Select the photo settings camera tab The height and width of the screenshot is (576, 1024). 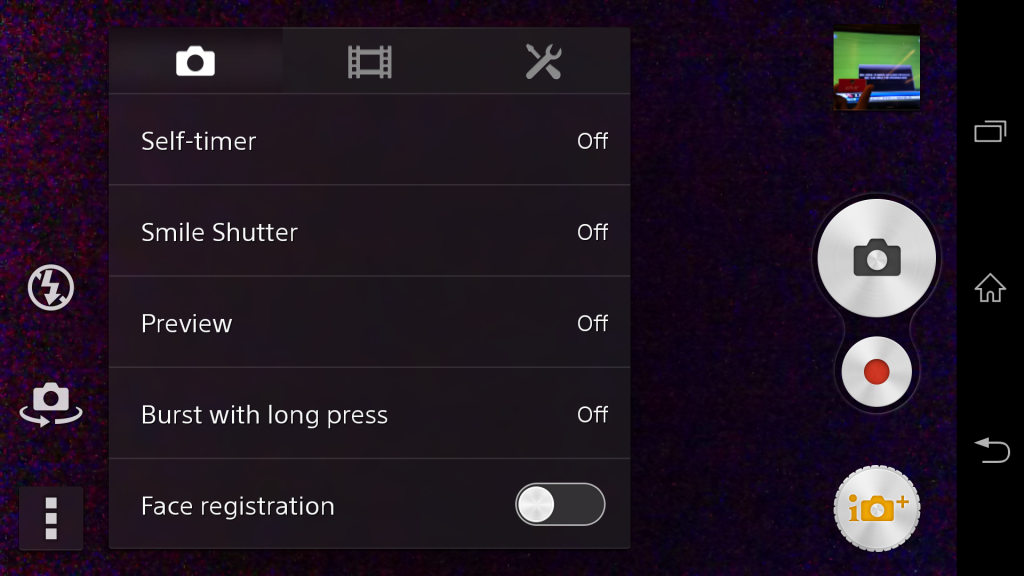point(195,61)
